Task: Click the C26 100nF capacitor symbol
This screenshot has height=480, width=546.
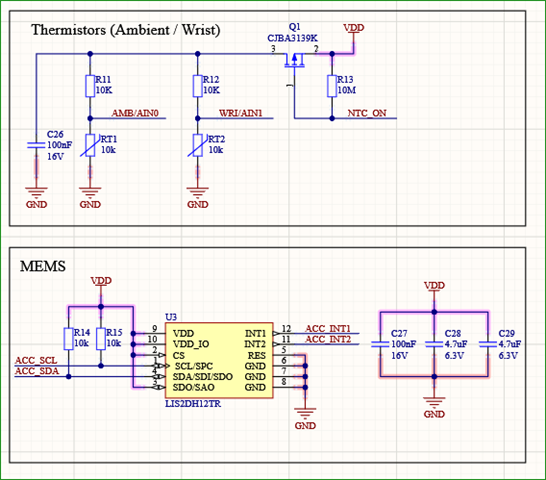Action: [36, 145]
